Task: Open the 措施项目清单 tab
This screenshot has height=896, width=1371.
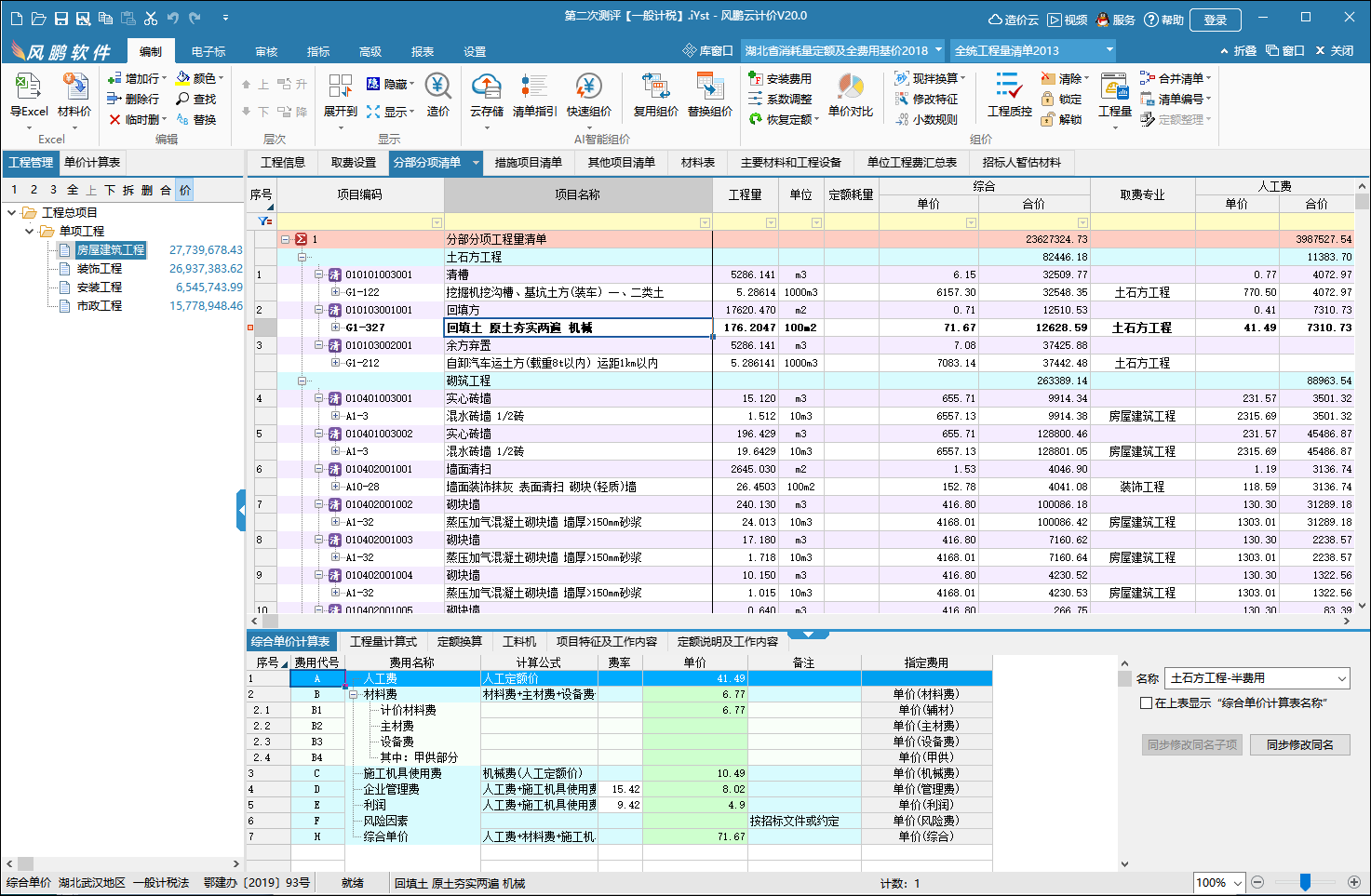Action: pyautogui.click(x=528, y=163)
